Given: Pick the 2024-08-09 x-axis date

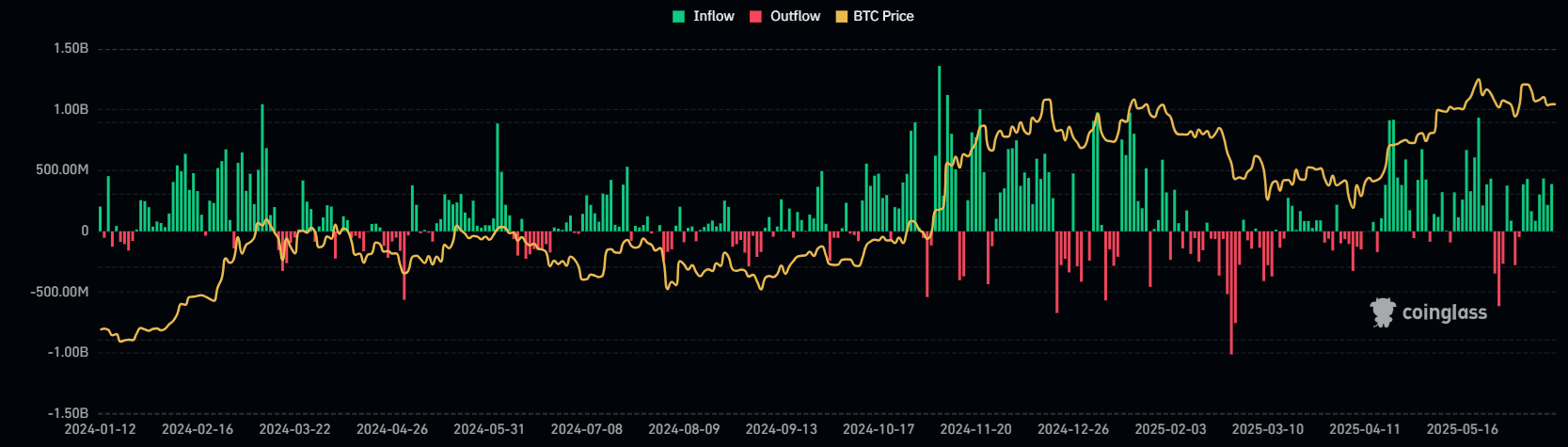Looking at the screenshot, I should point(684,429).
